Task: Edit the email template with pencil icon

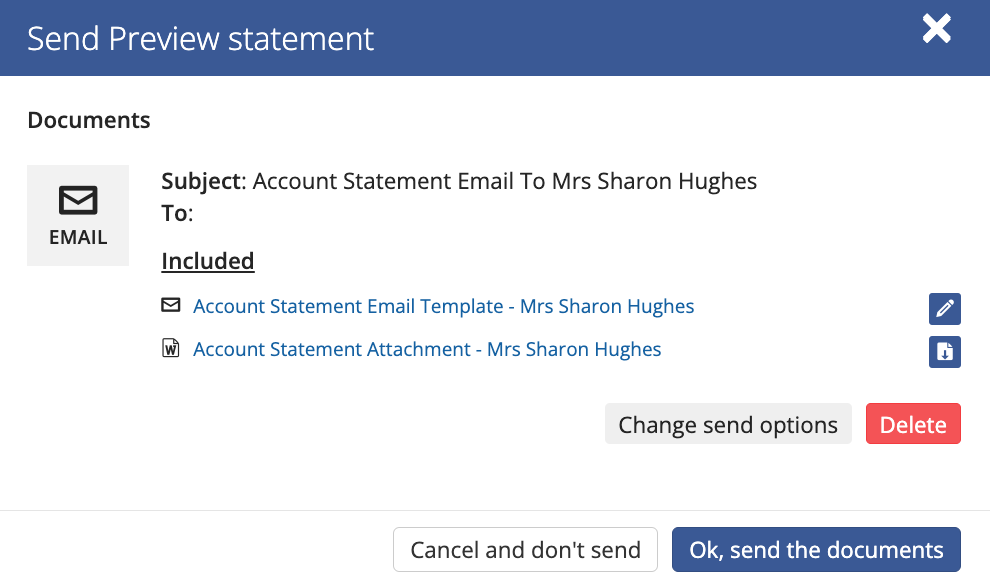Action: point(945,309)
